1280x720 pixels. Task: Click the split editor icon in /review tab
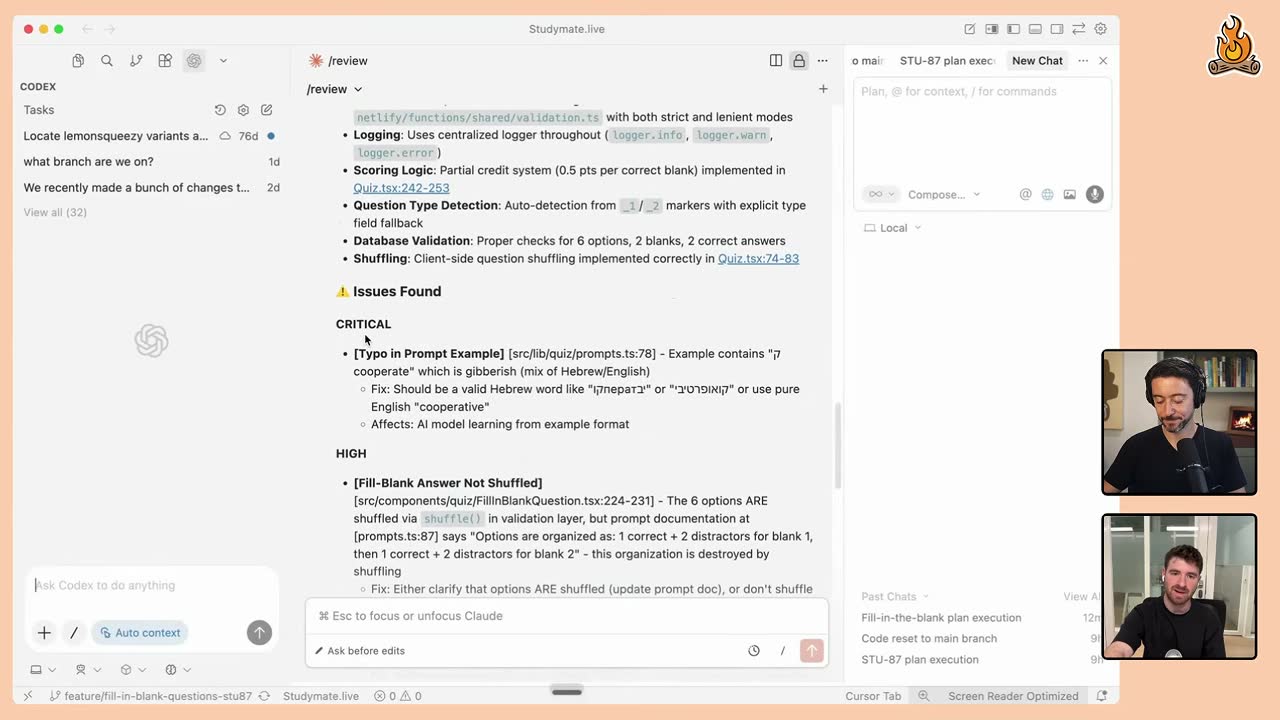(x=776, y=61)
